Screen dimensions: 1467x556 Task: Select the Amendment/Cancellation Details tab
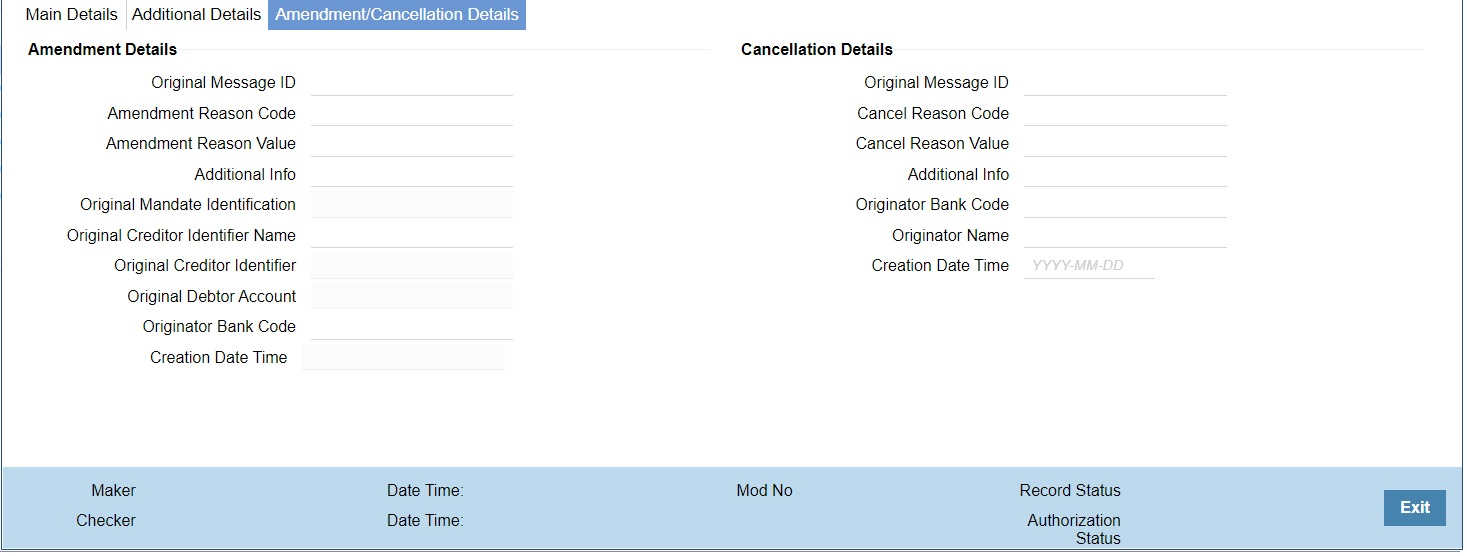point(397,15)
